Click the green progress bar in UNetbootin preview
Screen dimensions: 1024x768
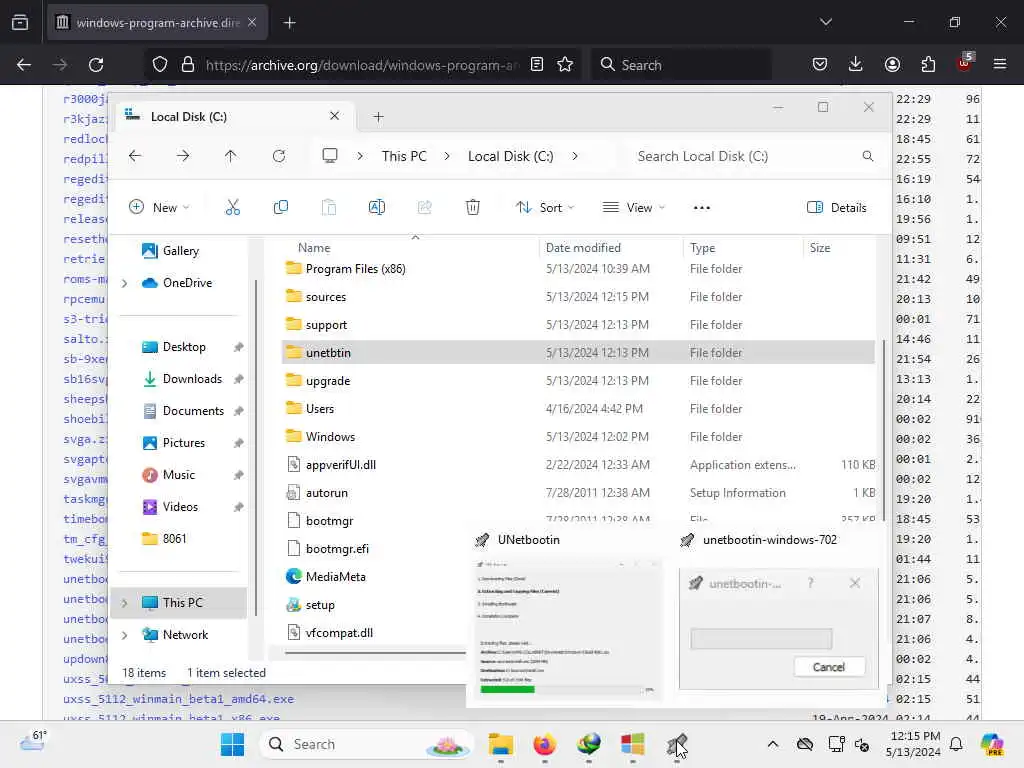[x=507, y=689]
